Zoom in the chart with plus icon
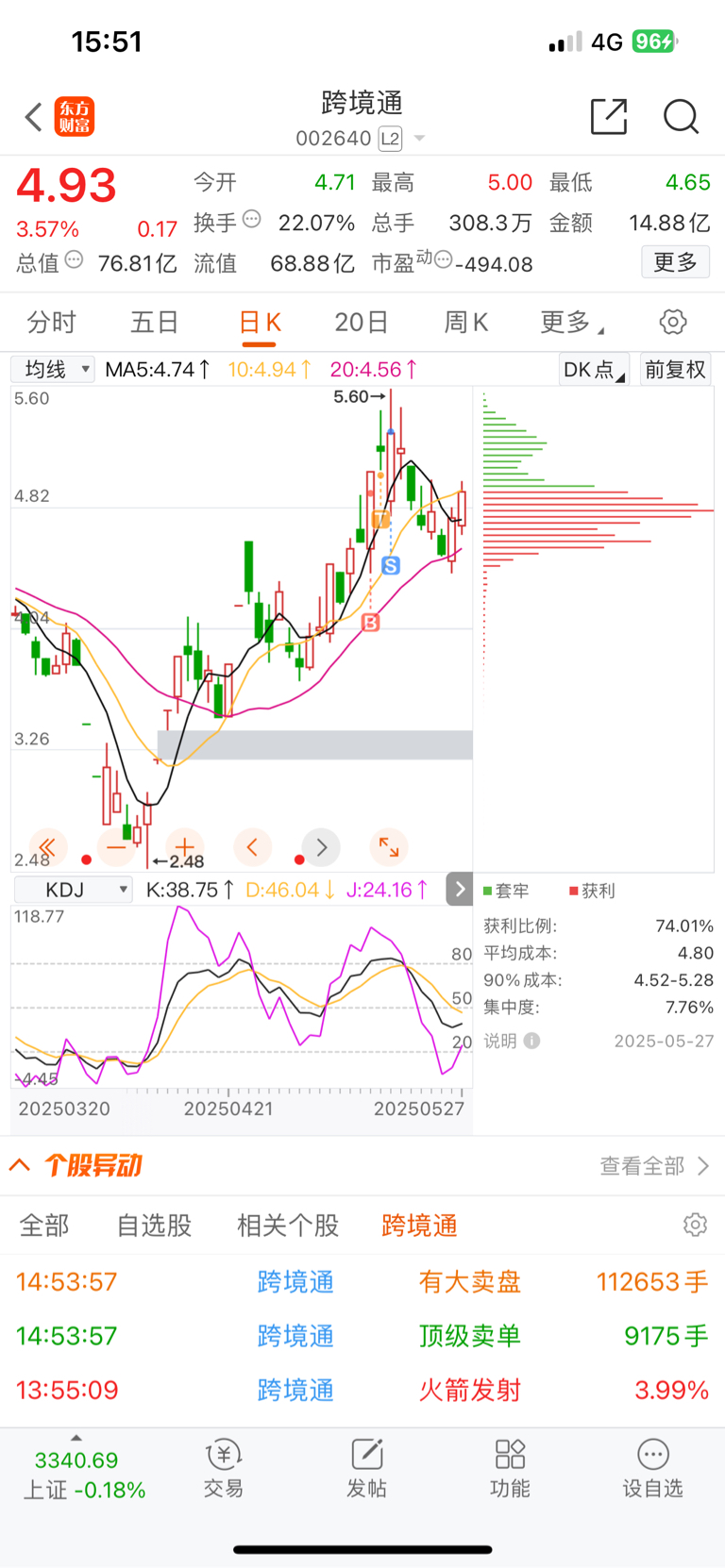 pos(184,847)
